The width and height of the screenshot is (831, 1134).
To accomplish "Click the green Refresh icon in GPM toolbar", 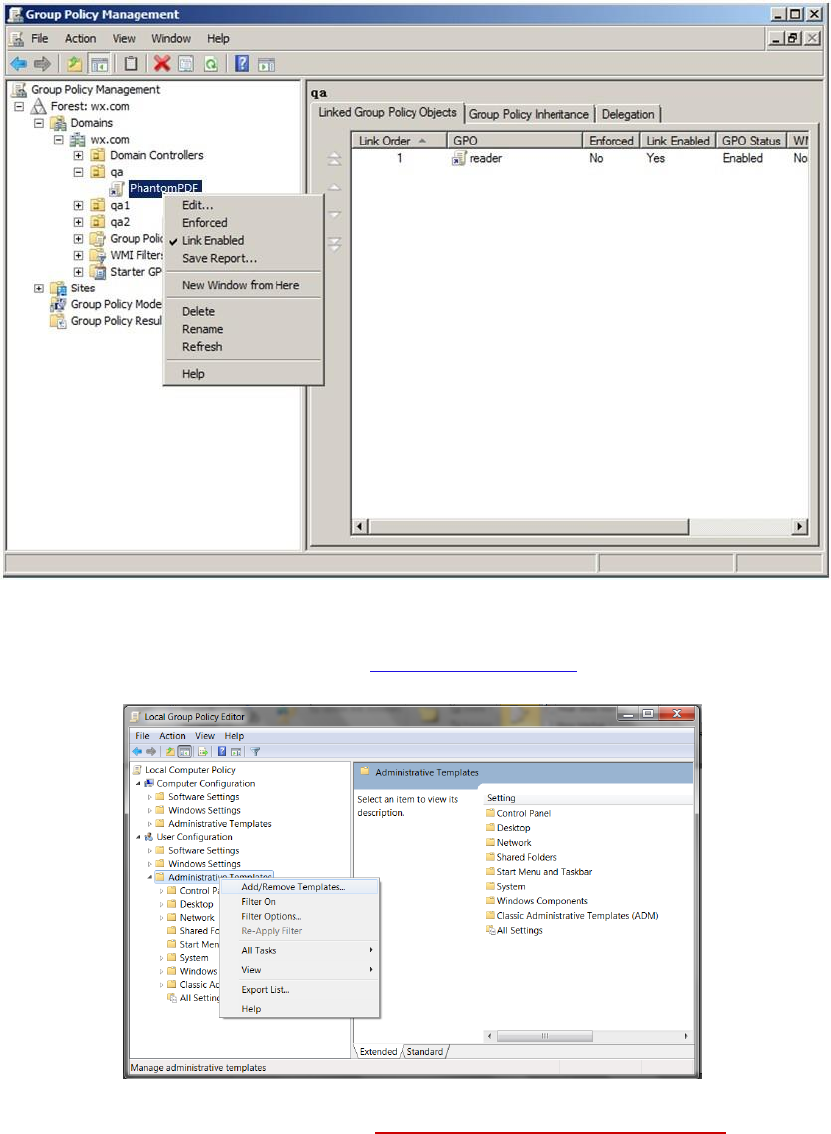I will (210, 64).
